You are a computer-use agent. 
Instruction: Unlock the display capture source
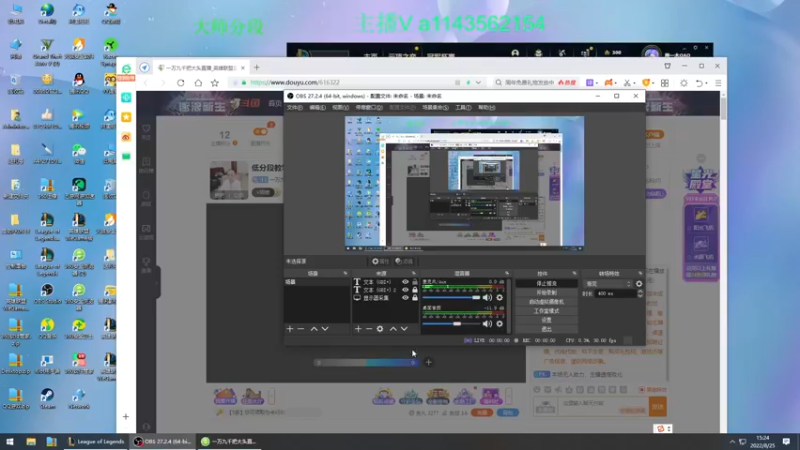(x=415, y=298)
